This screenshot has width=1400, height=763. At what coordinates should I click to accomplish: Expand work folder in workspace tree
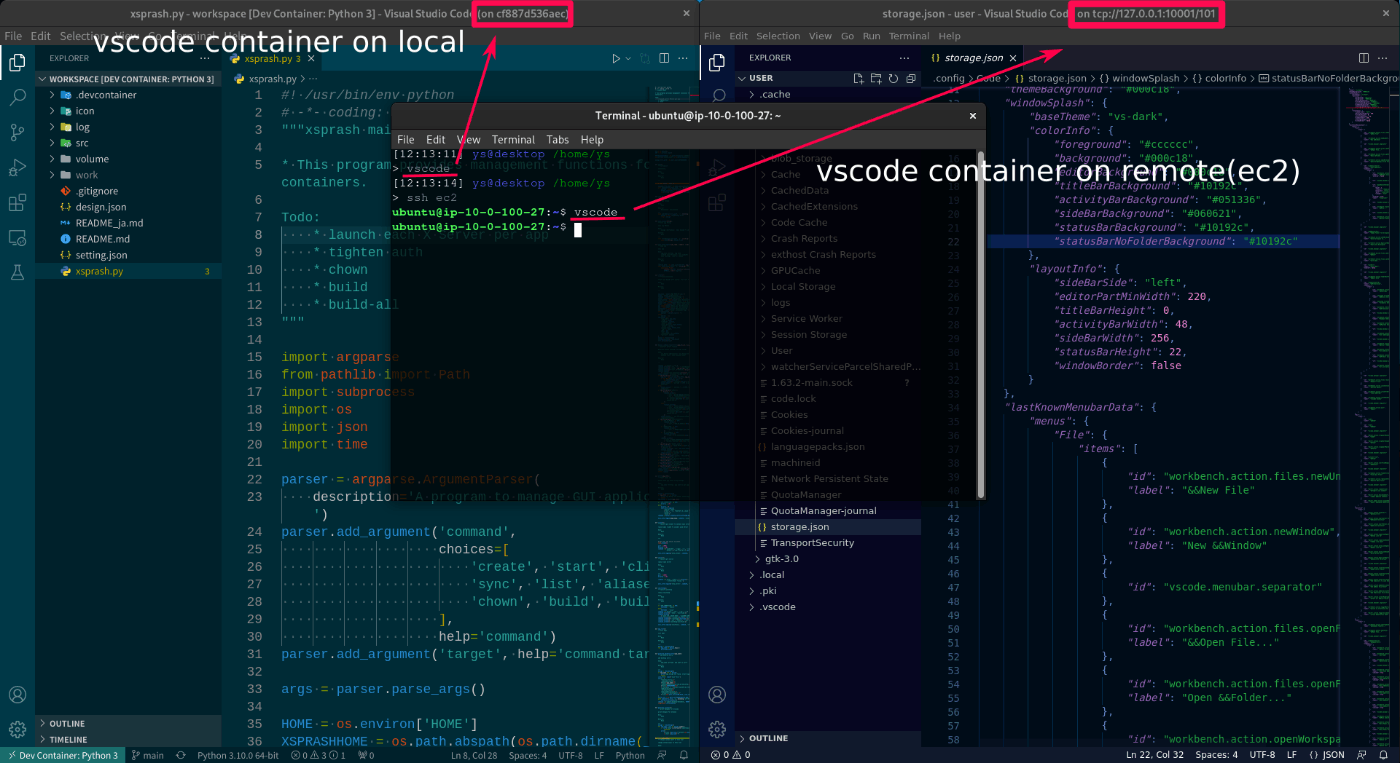(x=129, y=175)
